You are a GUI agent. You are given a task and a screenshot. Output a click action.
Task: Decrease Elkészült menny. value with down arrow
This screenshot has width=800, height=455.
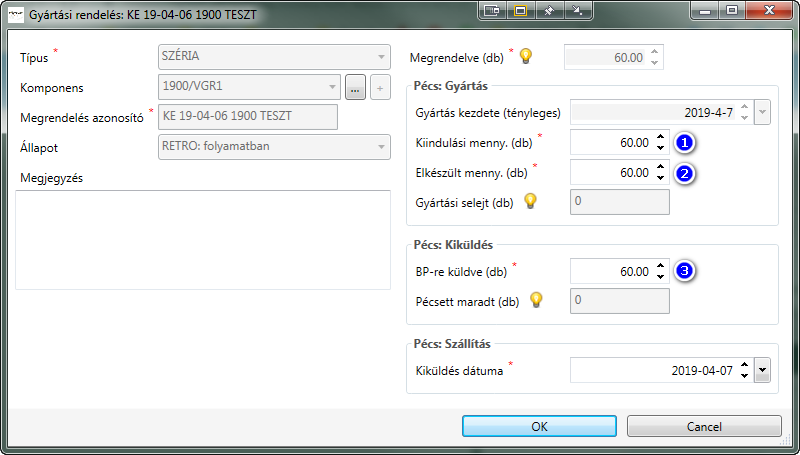(x=660, y=177)
